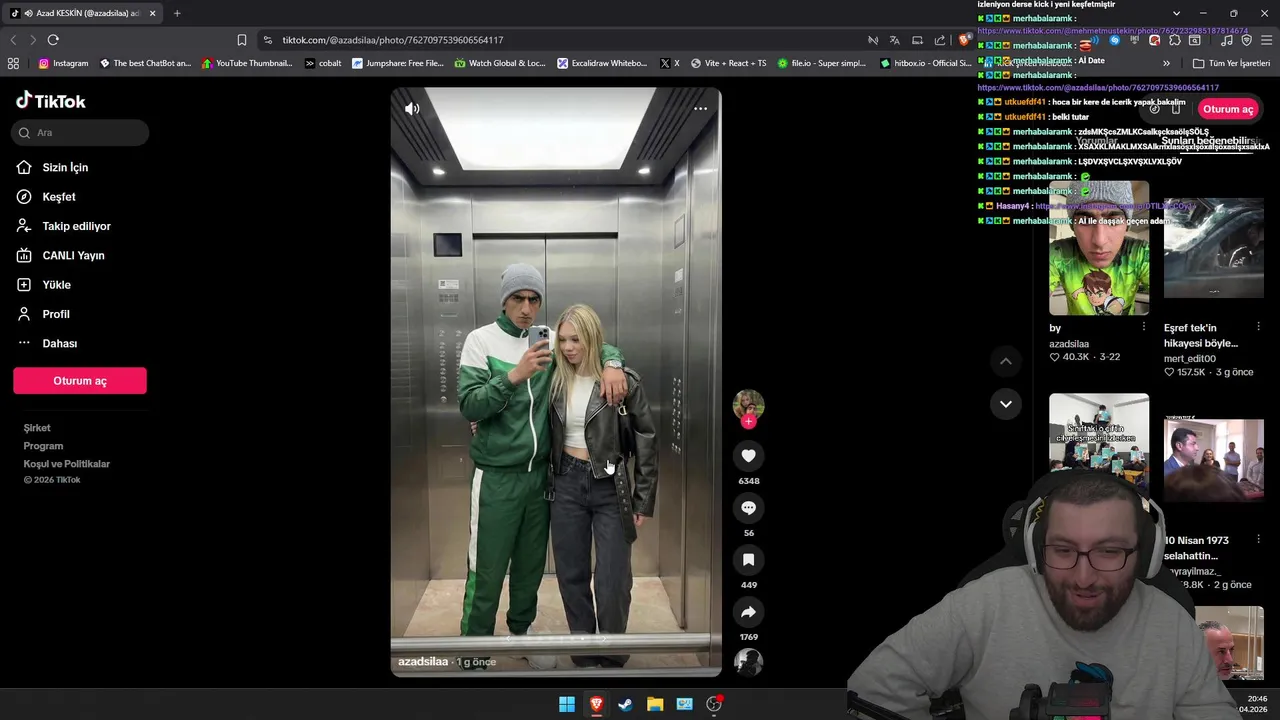Go forward in the browser

pos(33,40)
